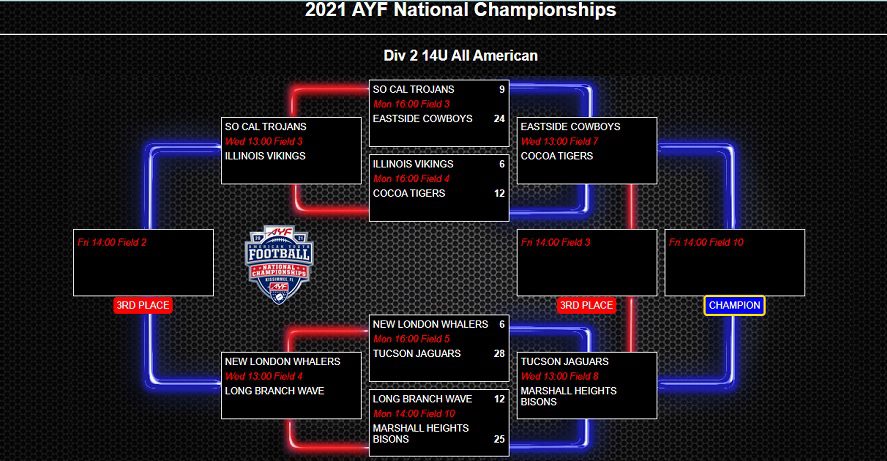The image size is (887, 461).
Task: Click Marshall Heights Bisons score of 25
Action: point(498,438)
